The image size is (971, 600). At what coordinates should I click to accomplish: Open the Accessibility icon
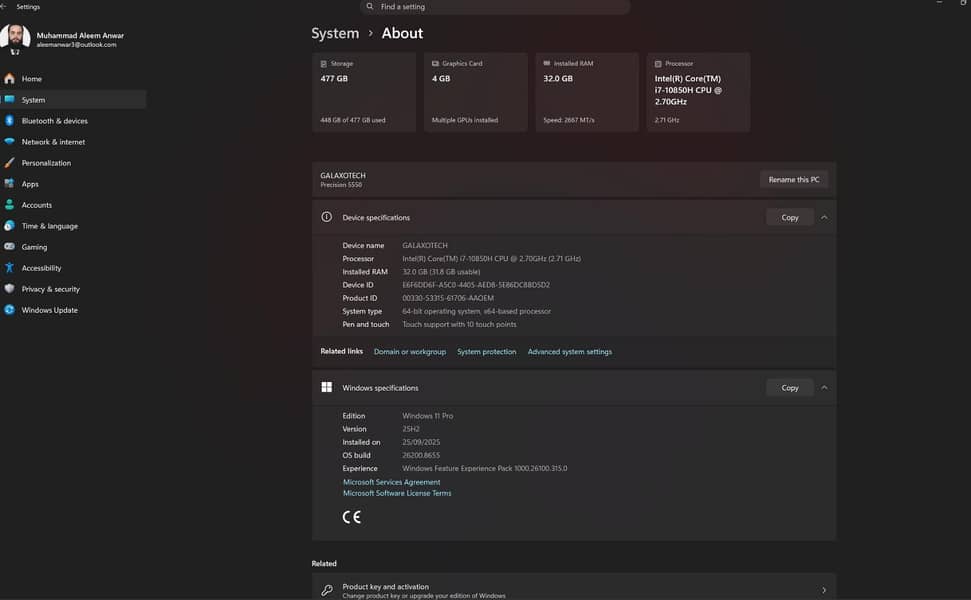coord(9,267)
